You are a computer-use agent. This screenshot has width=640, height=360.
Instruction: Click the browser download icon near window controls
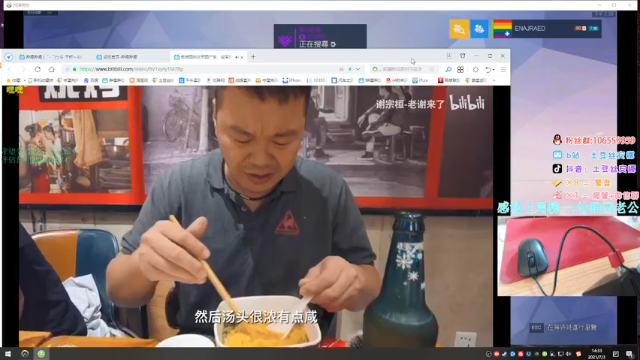[x=449, y=56]
